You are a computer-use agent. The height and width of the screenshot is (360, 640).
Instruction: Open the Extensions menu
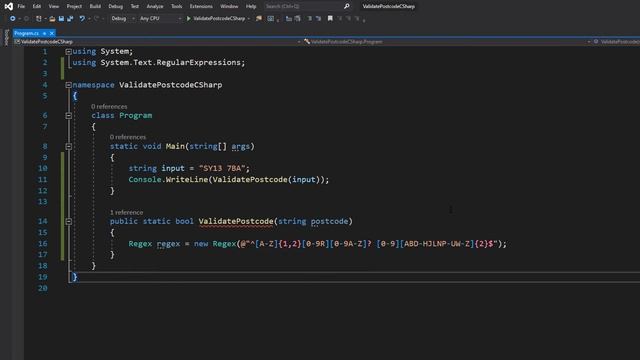201,6
